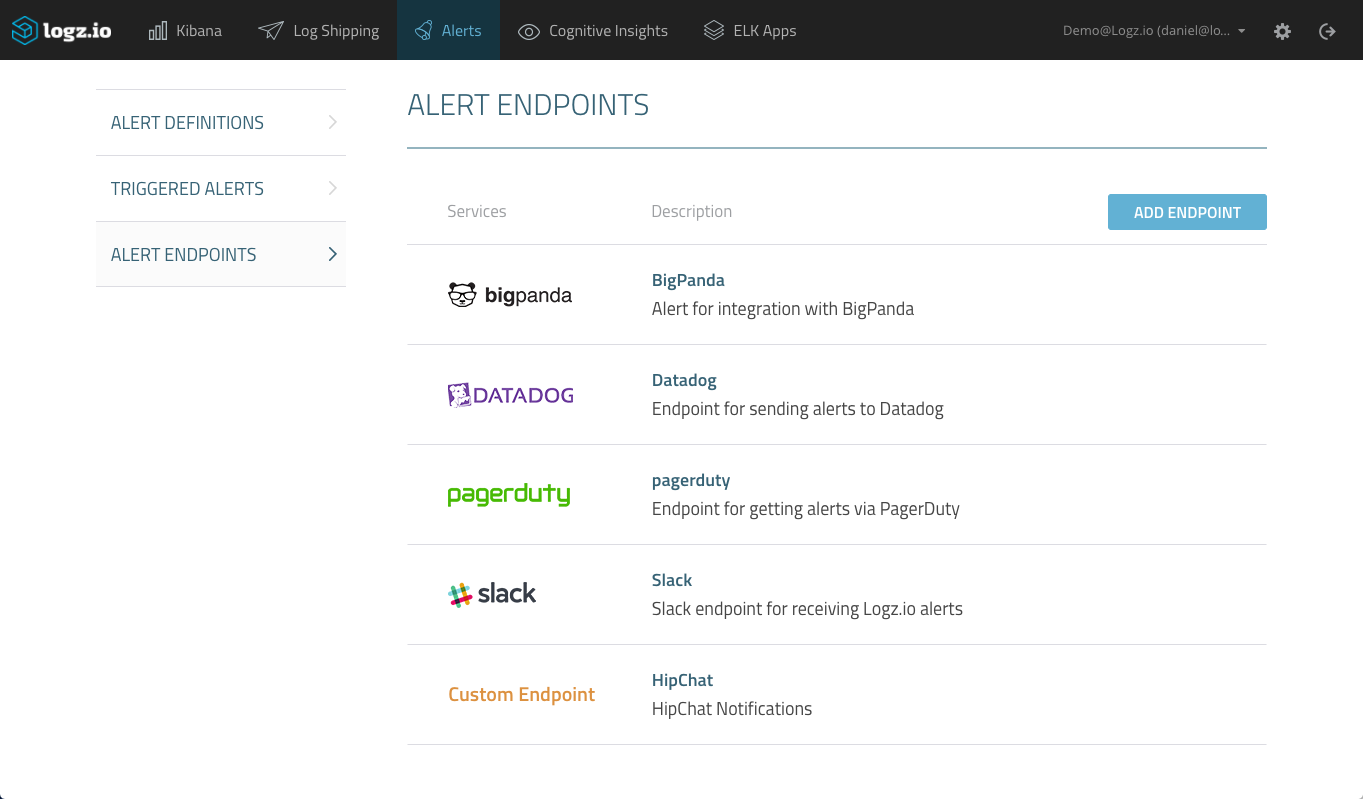This screenshot has width=1363, height=799.
Task: Open the settings gear icon
Action: (x=1282, y=31)
